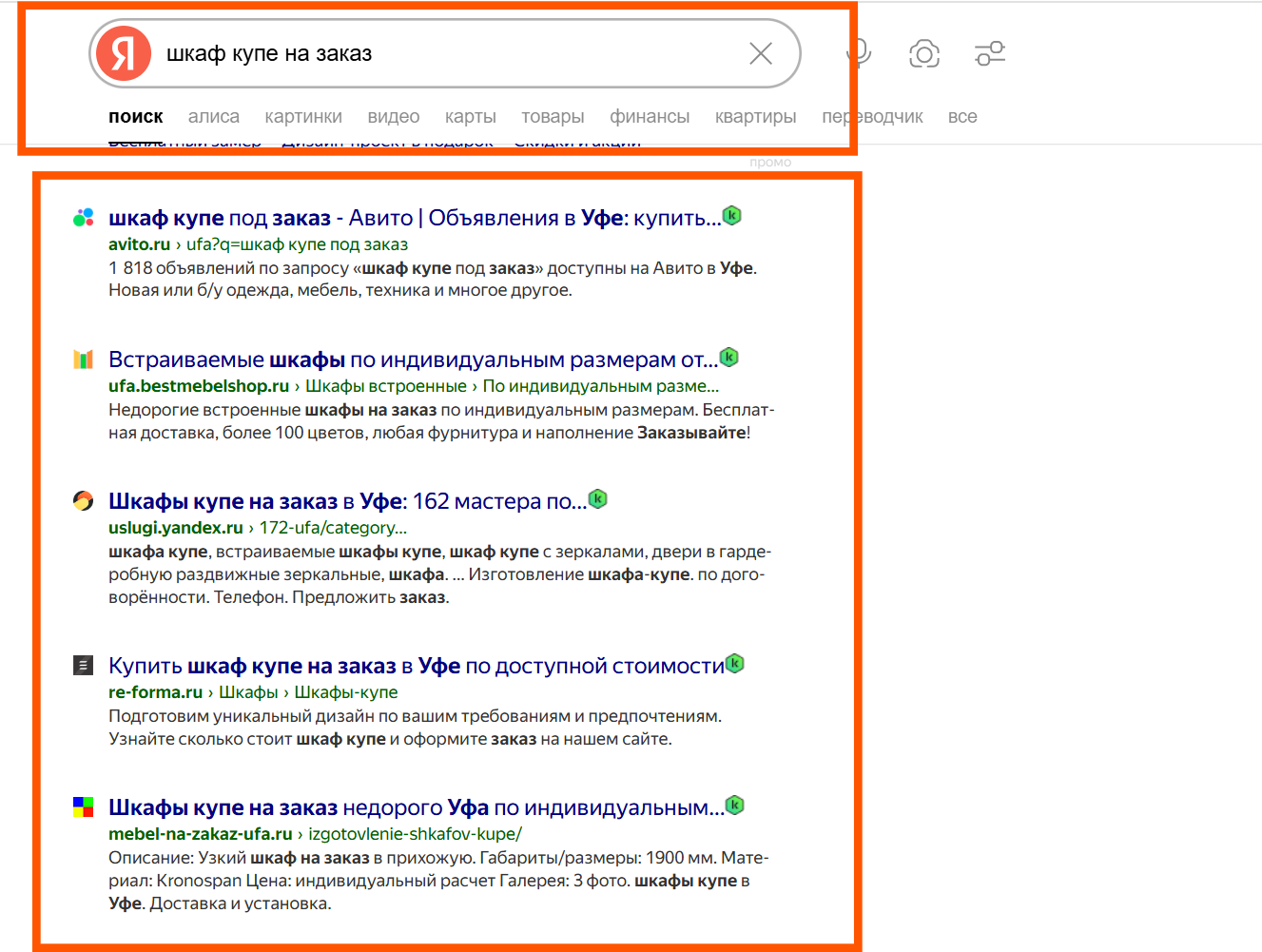Open Встраиваемые шкафы по индивидуальным размерам link
This screenshot has height=952, width=1262.
(412, 359)
